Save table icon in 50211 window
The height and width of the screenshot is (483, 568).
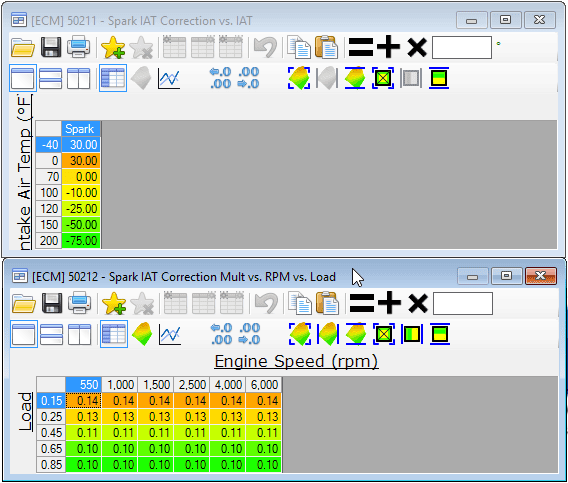tap(51, 47)
